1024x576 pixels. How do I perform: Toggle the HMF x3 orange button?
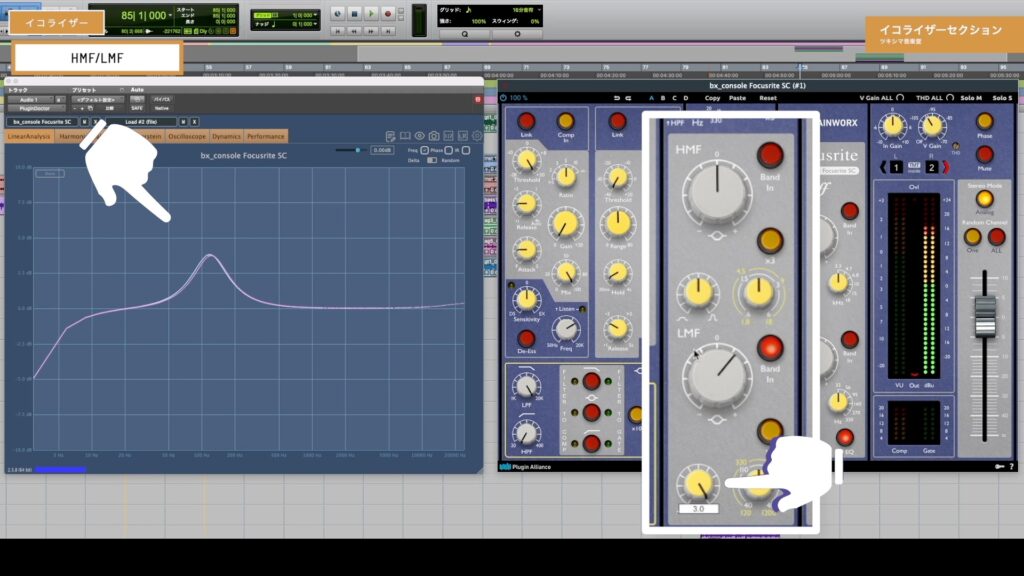coord(770,240)
